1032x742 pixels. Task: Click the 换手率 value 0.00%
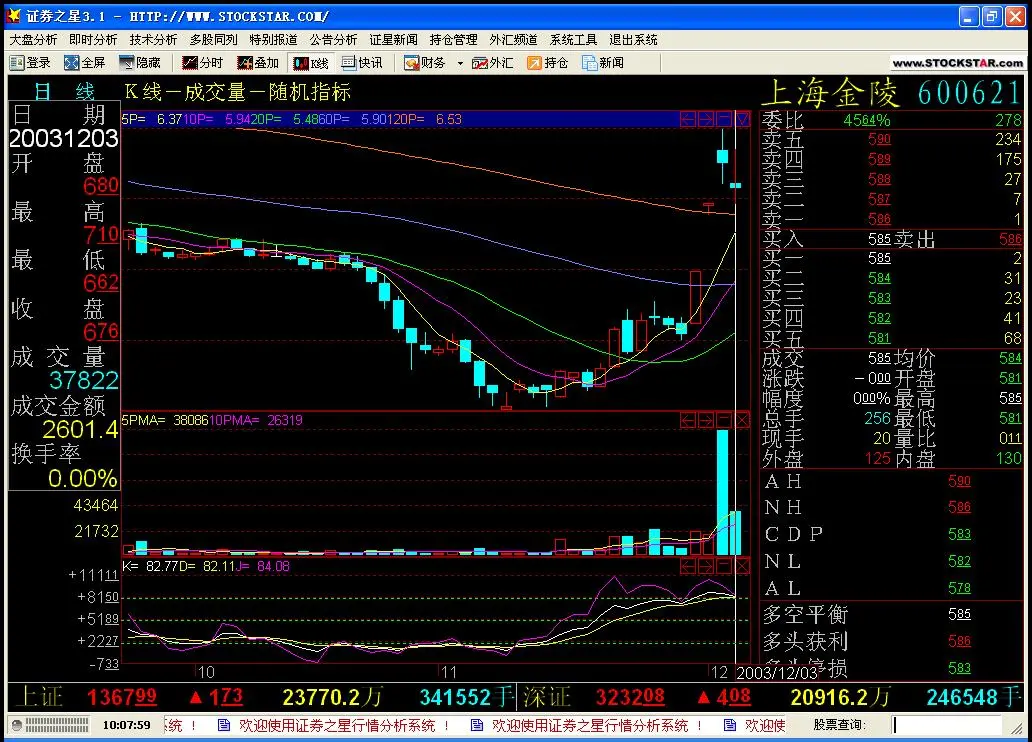tap(82, 478)
